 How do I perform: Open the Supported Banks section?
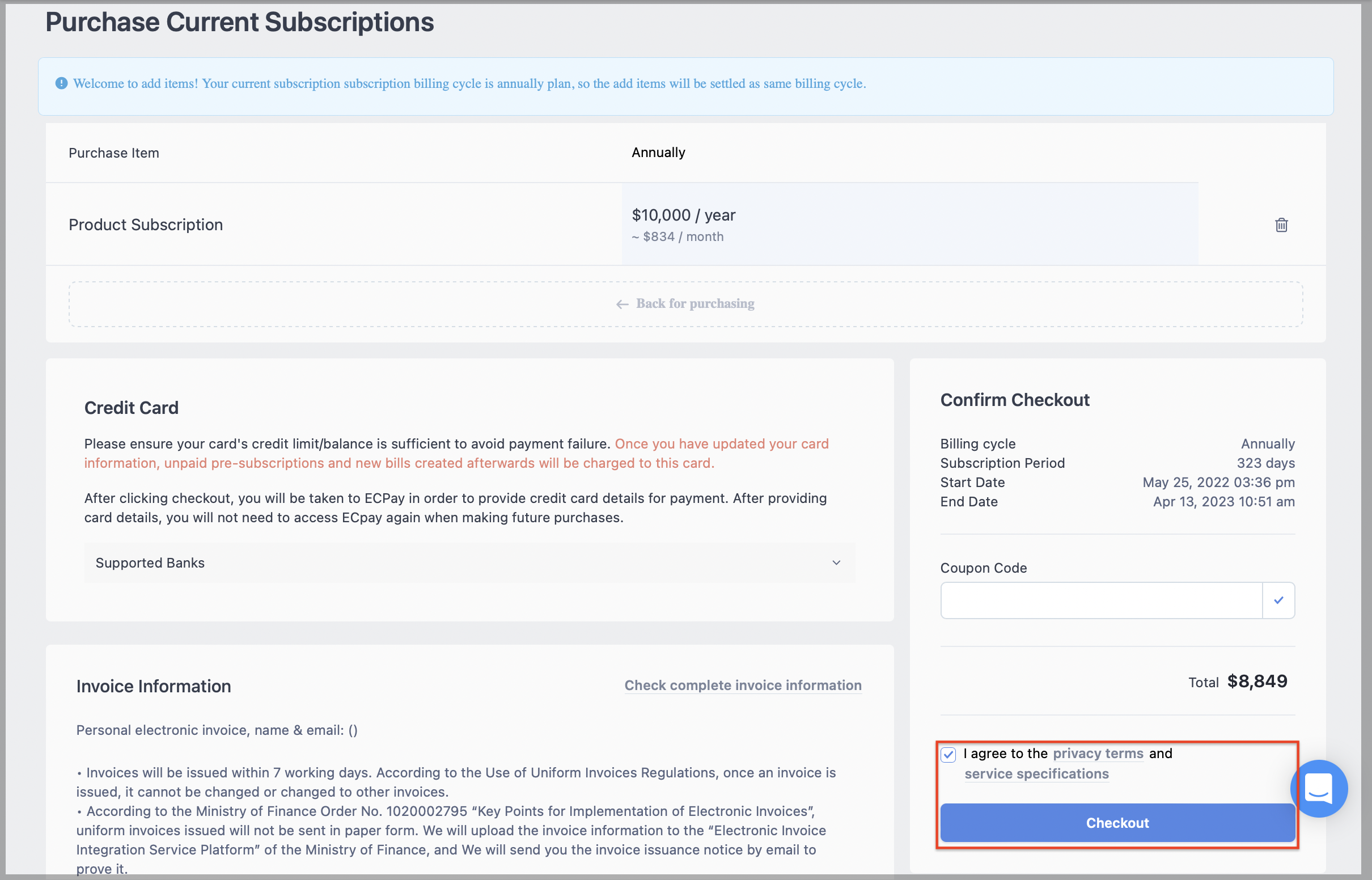(469, 563)
